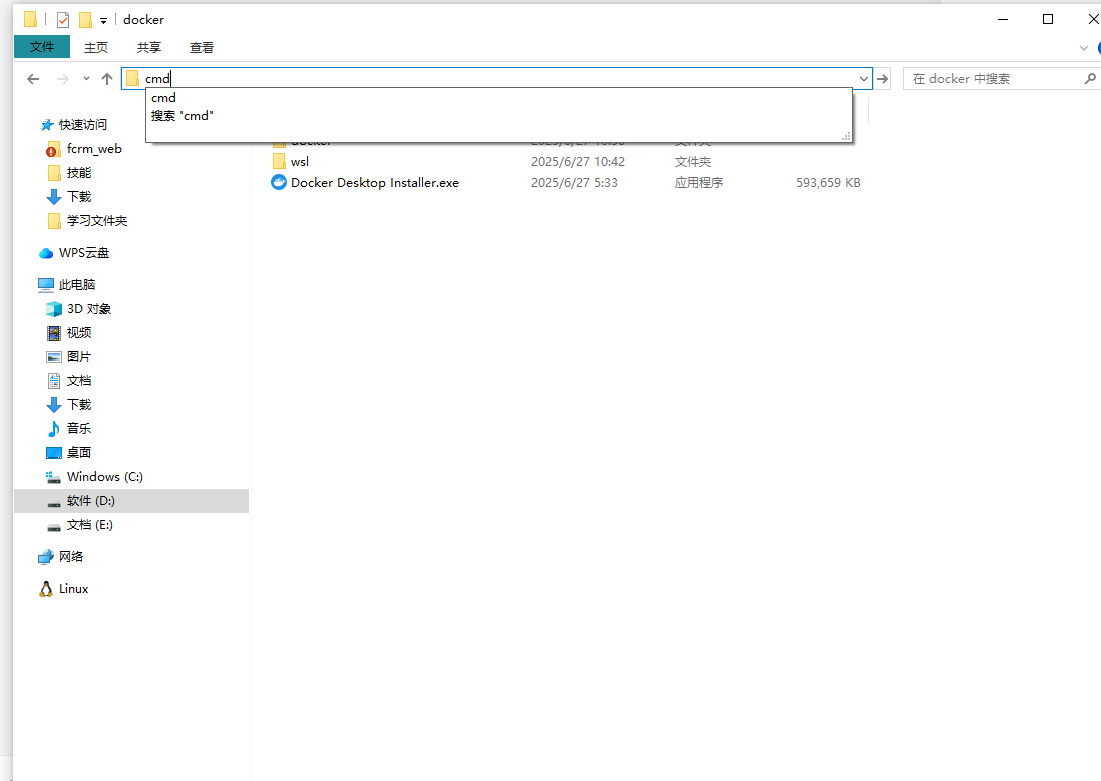Open the 桌面 folder
1101x781 pixels.
(x=79, y=453)
